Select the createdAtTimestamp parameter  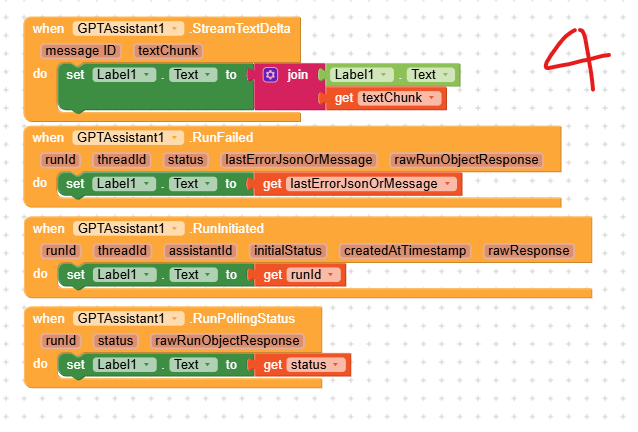(x=405, y=251)
